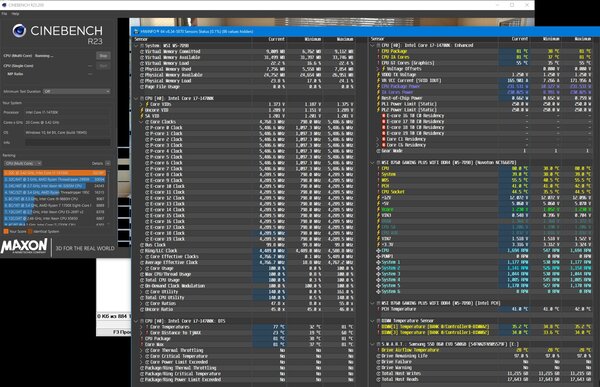Click the icon beside Drive Remaining Life
The image size is (600, 387).
379,356
